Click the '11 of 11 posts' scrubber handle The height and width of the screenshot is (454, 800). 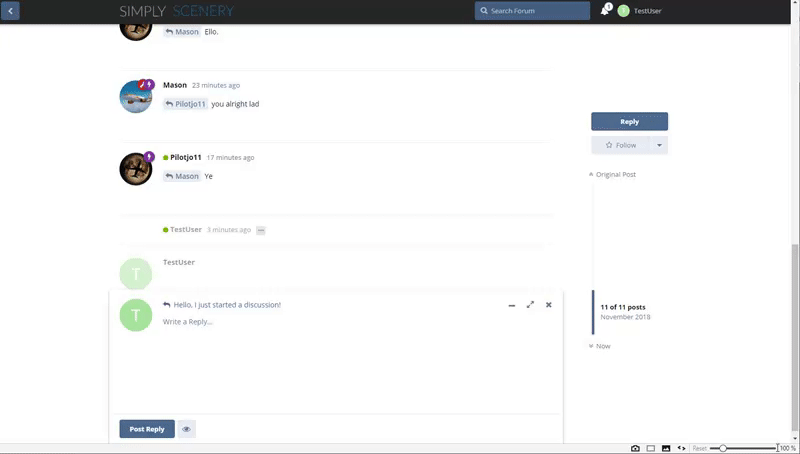(x=622, y=307)
